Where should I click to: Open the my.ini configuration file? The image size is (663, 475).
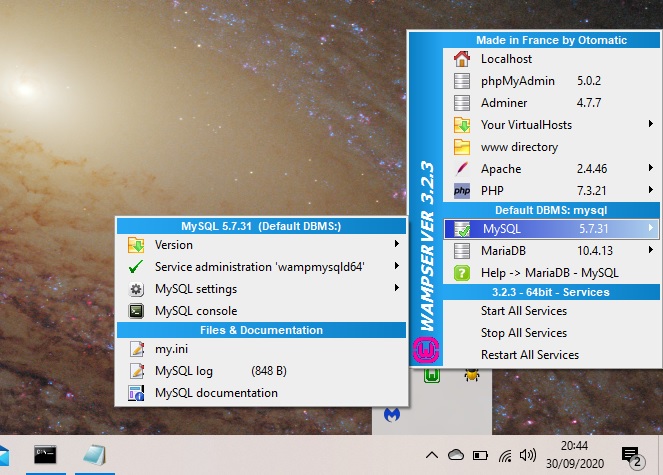click(171, 349)
